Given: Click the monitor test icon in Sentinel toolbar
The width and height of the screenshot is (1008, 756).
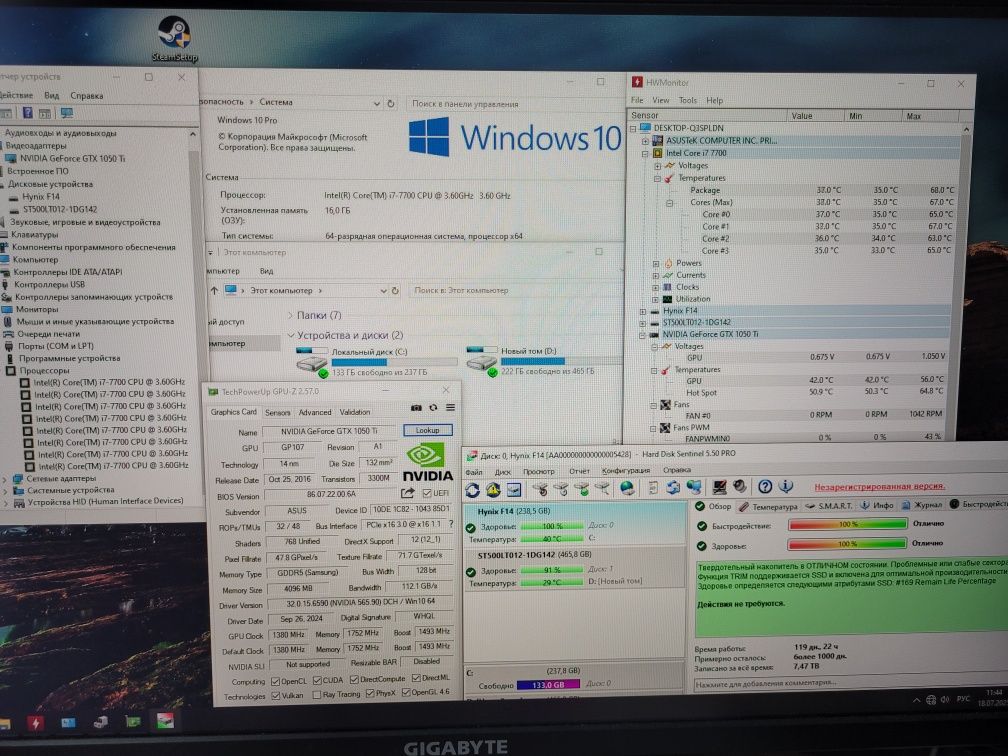Looking at the screenshot, I should [x=719, y=487].
